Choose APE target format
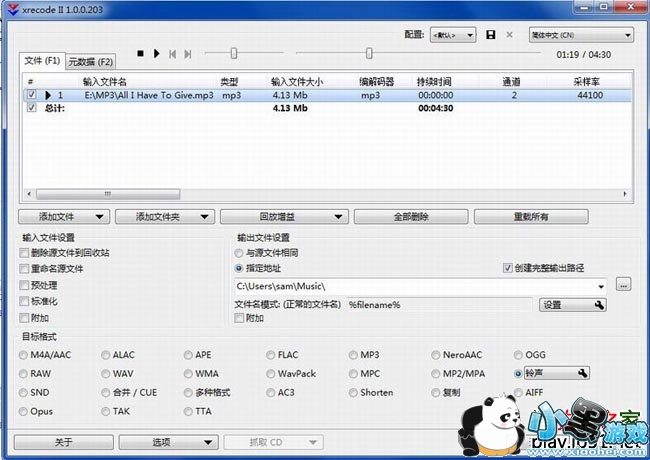The height and width of the screenshot is (460, 650). point(188,355)
